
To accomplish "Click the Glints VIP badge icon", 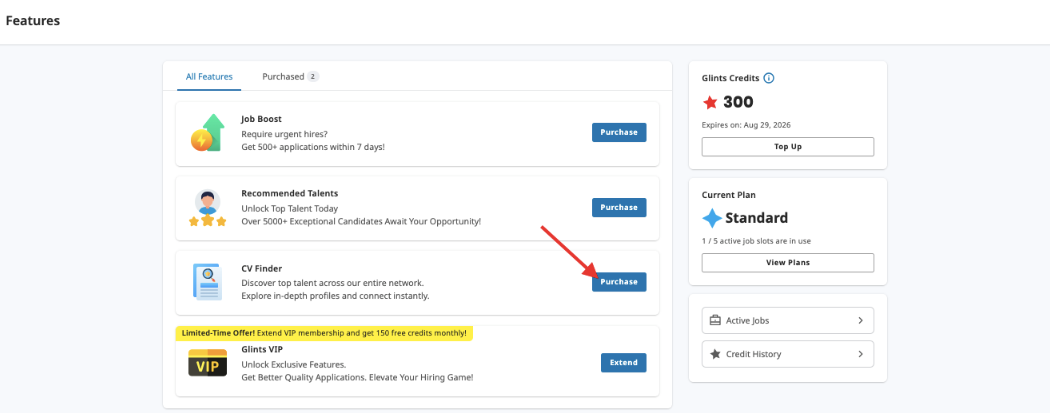I will click(208, 363).
